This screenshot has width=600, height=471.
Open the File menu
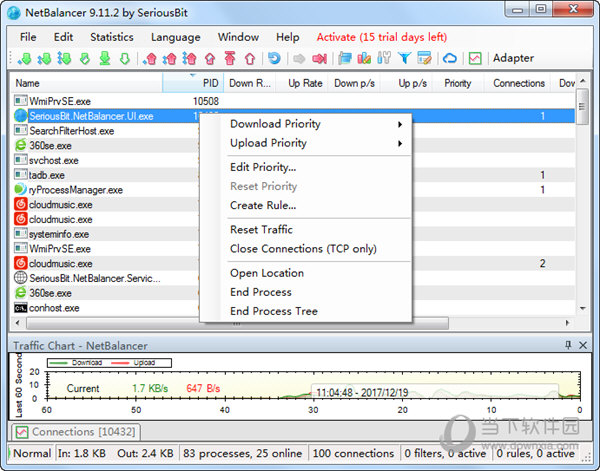(28, 37)
